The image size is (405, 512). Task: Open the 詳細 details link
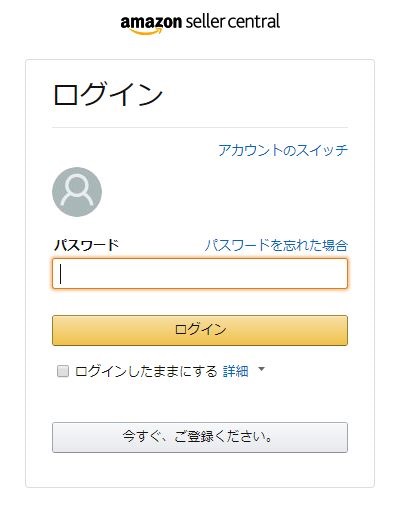(236, 371)
